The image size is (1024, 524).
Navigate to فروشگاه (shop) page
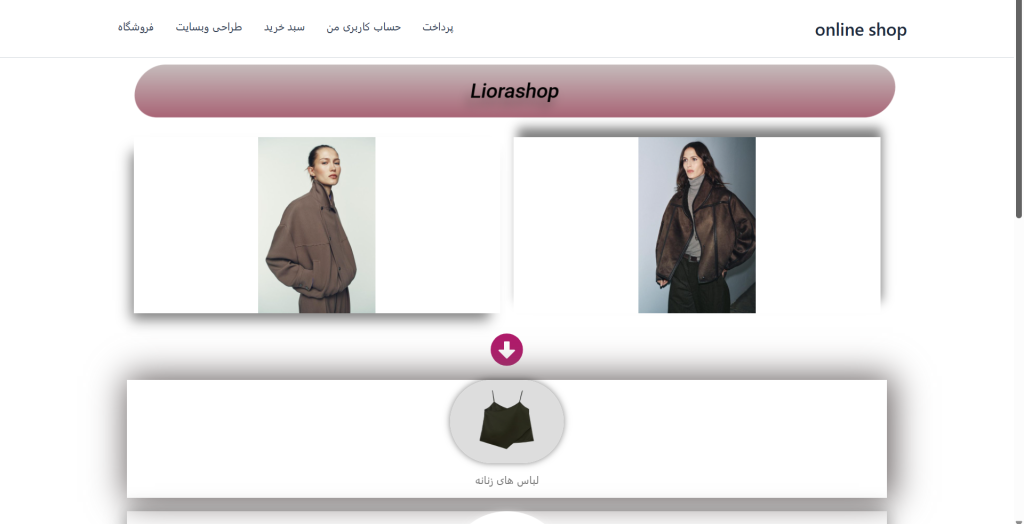[x=135, y=27]
